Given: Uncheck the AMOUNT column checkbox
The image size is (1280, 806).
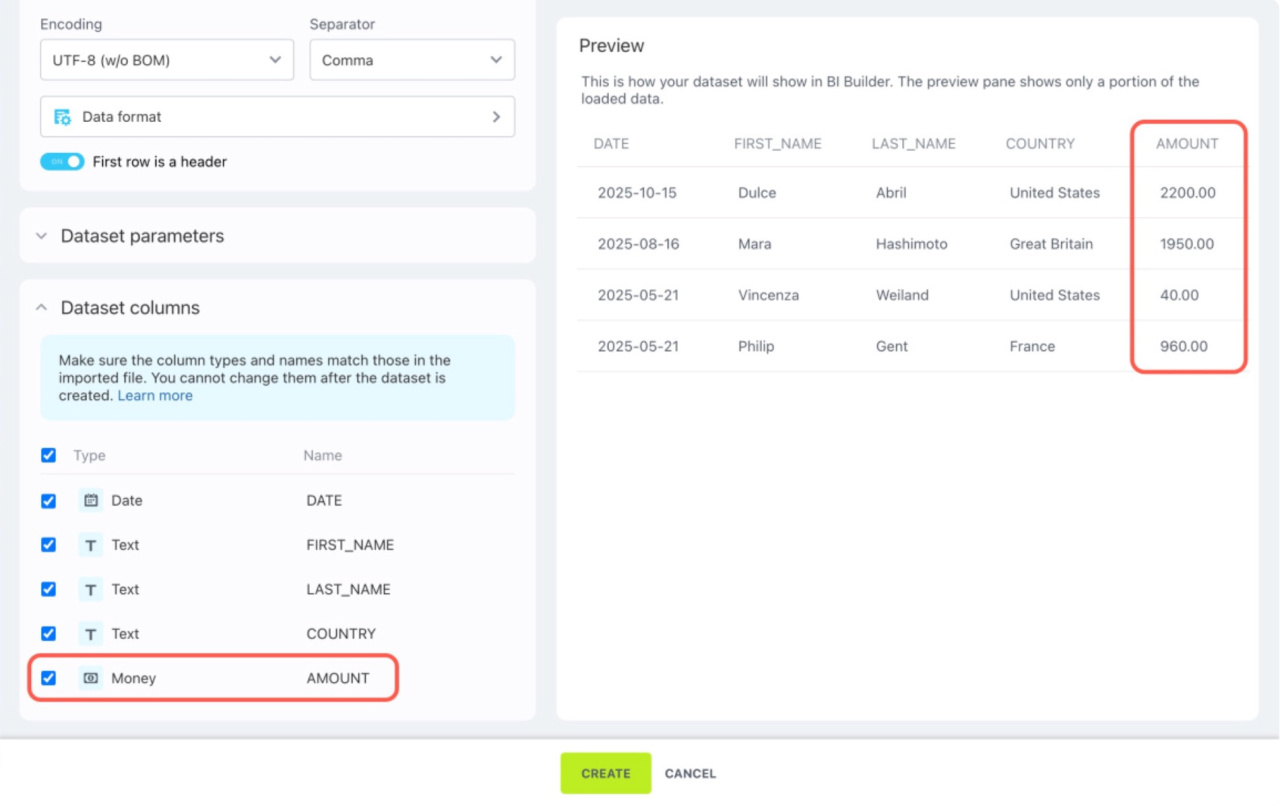Looking at the screenshot, I should [x=48, y=678].
